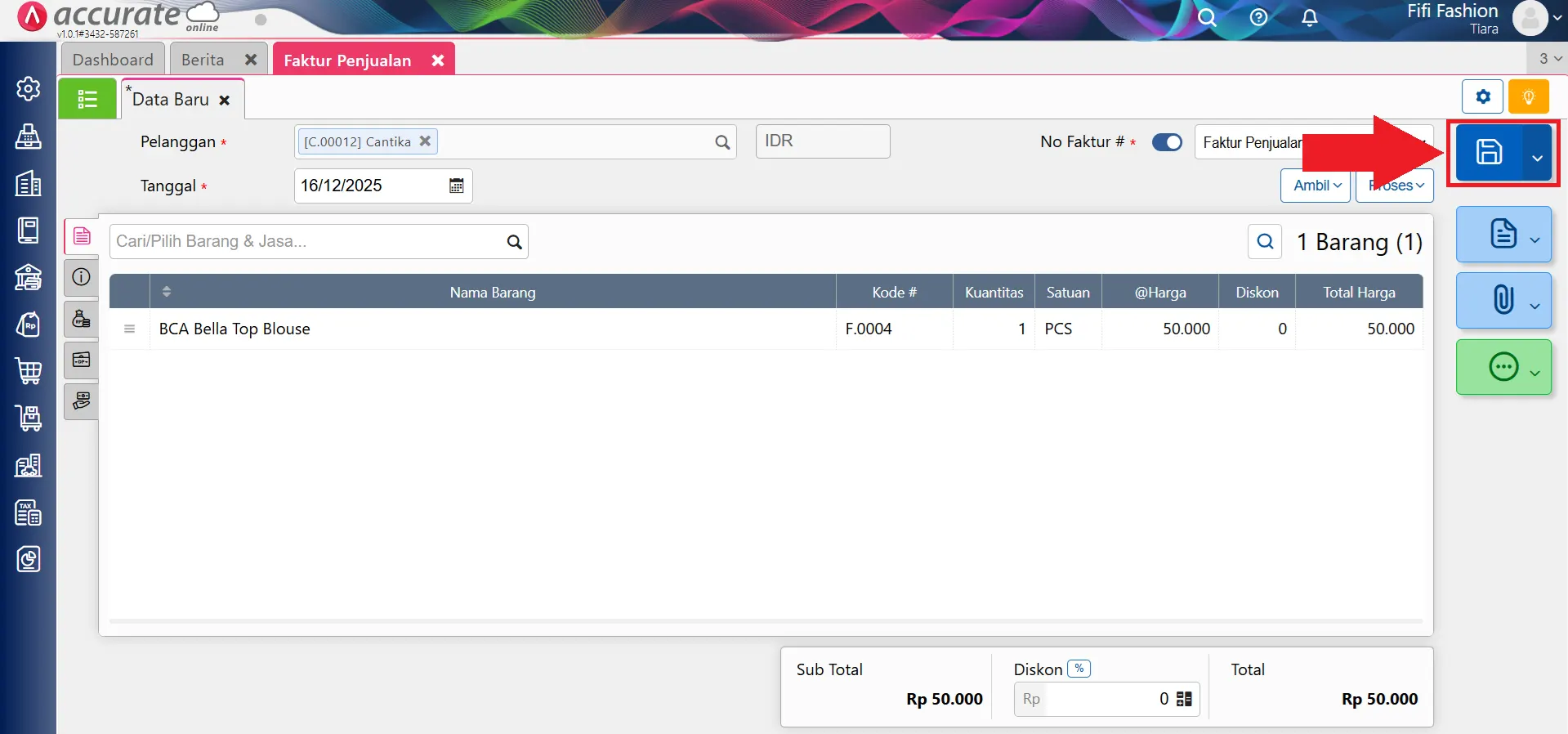Toggle discount percent mode button
The image size is (1568, 734).
(x=1079, y=669)
